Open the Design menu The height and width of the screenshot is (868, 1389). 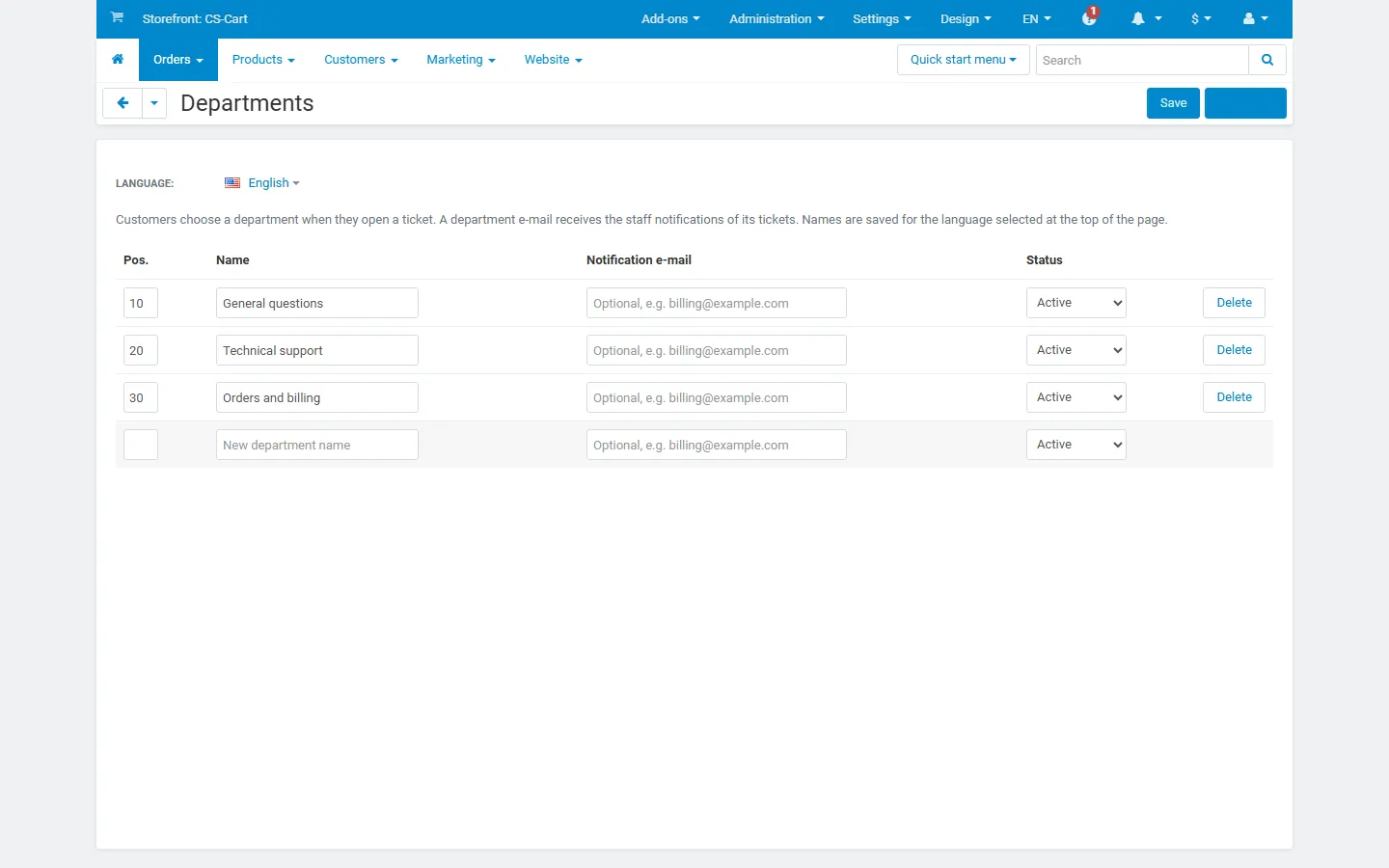966,18
